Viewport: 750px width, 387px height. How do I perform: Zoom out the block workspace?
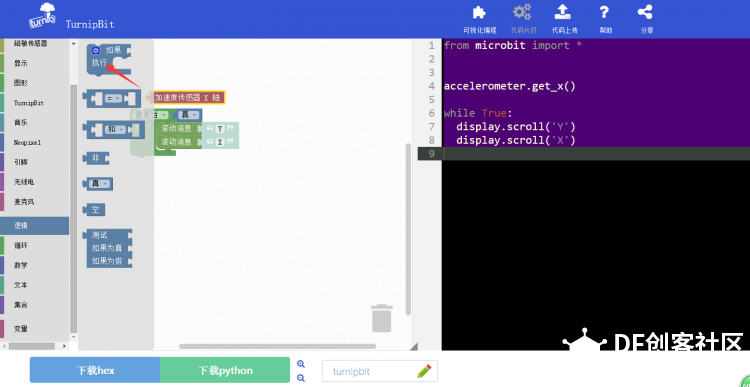pyautogui.click(x=301, y=378)
